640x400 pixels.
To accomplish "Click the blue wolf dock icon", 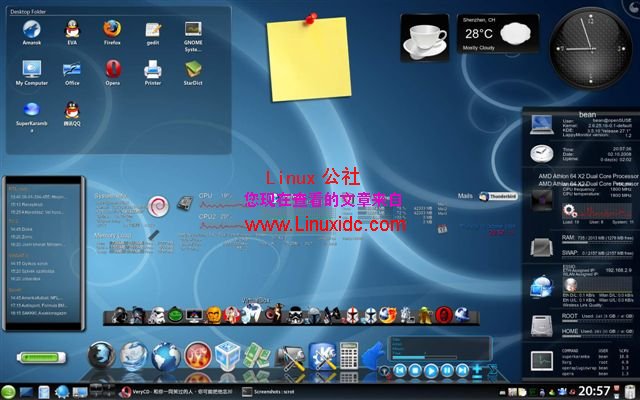I will click(x=373, y=356).
